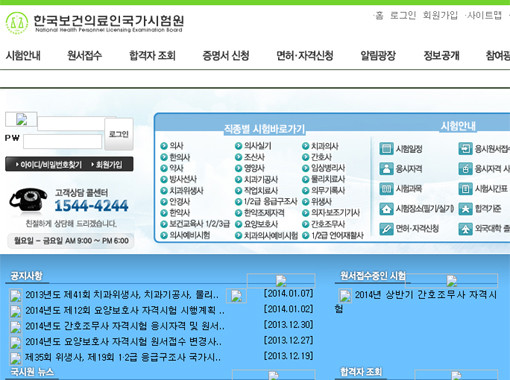Click the 응시자격 사전심사 icon under 응시원서접수
The width and height of the screenshot is (510, 380).
[465, 169]
